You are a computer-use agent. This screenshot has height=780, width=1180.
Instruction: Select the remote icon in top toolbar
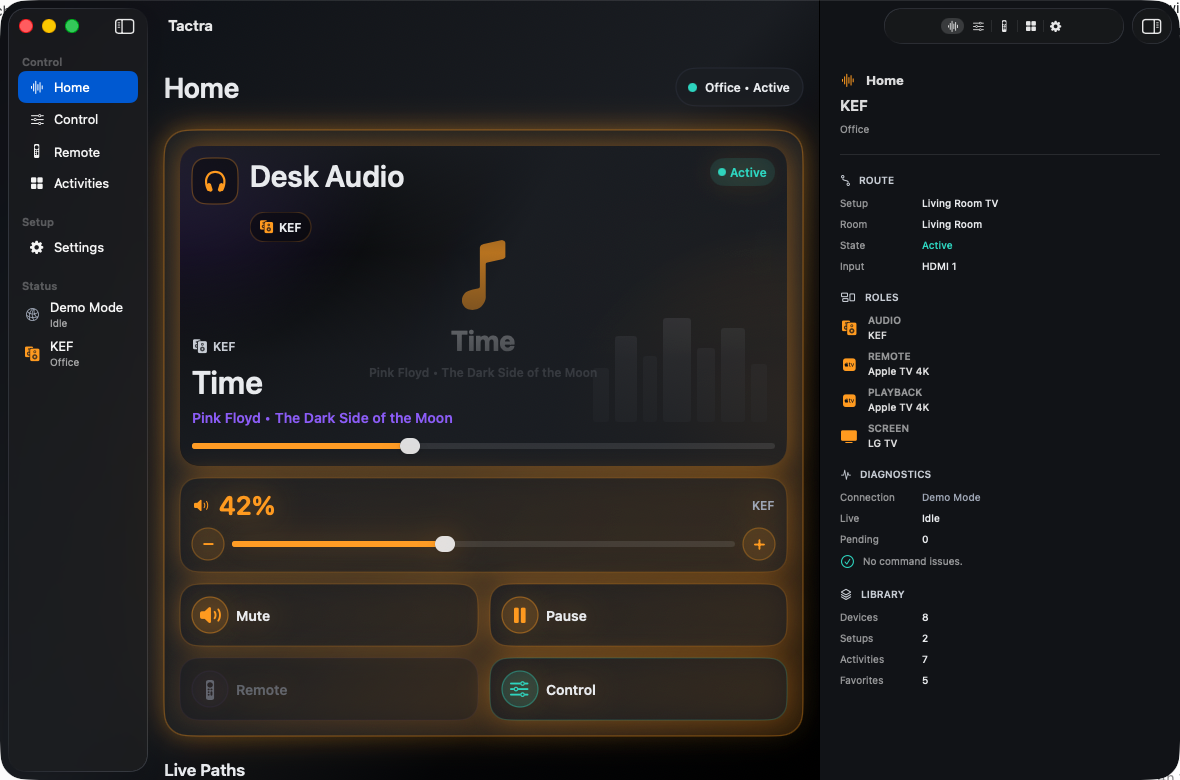[x=1004, y=26]
